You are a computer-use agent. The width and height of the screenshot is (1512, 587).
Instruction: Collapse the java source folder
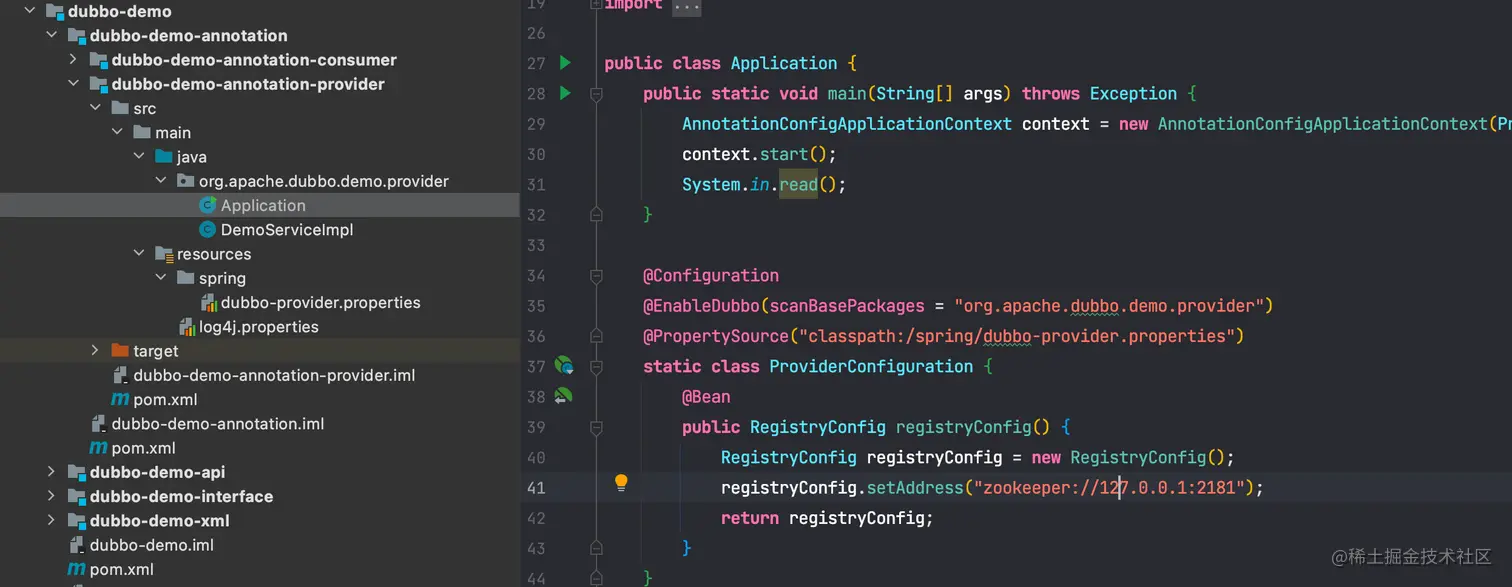coord(138,157)
